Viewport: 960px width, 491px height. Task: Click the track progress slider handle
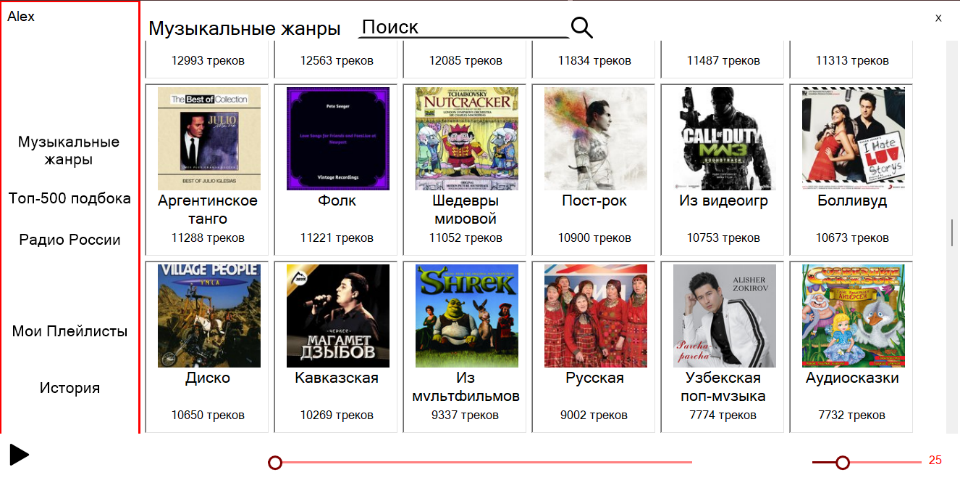(275, 462)
